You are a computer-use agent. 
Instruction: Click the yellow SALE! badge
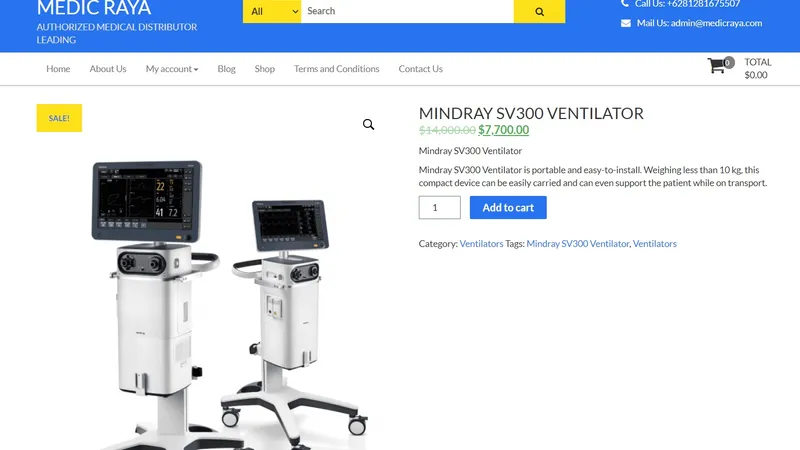click(59, 118)
